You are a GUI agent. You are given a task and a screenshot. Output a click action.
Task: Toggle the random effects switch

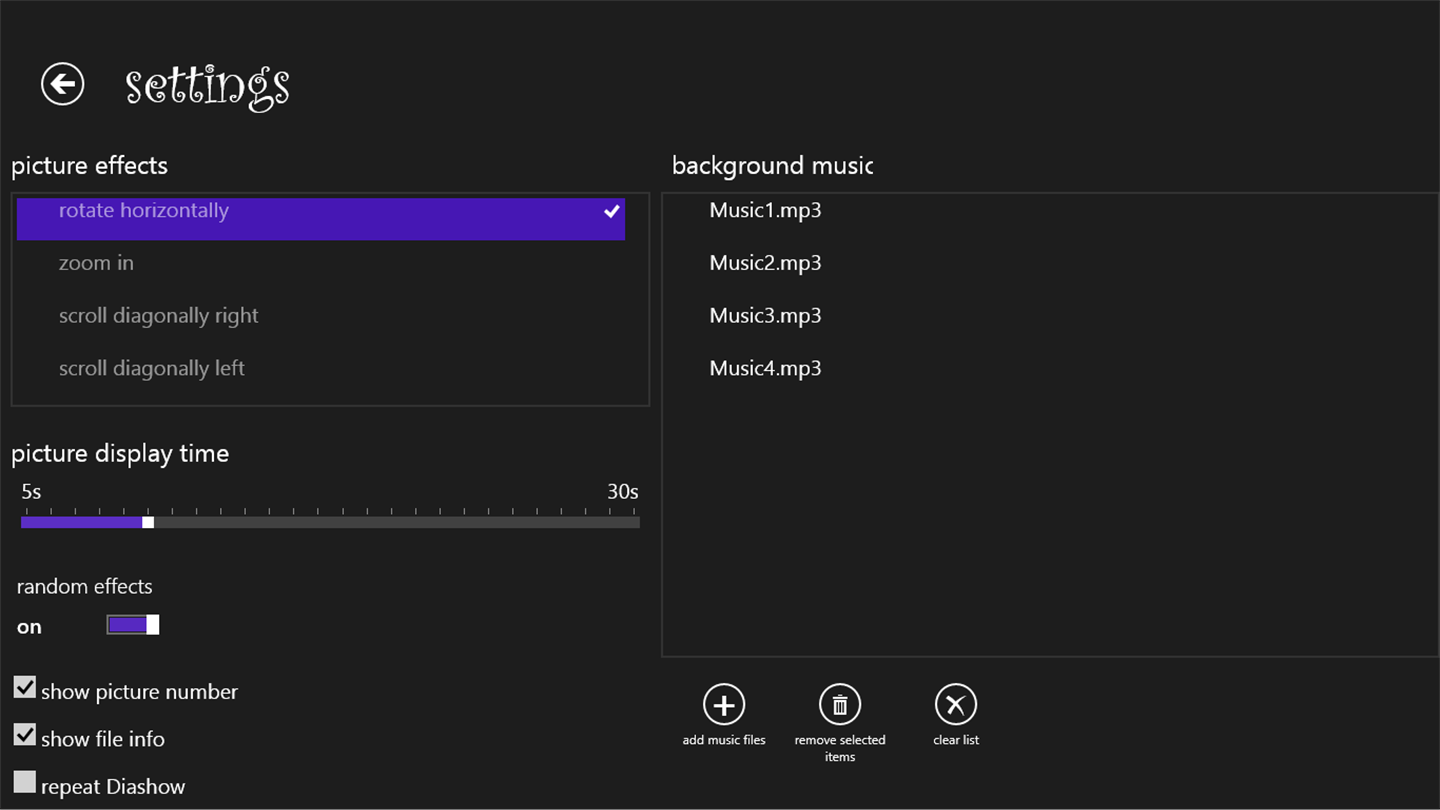pyautogui.click(x=133, y=625)
